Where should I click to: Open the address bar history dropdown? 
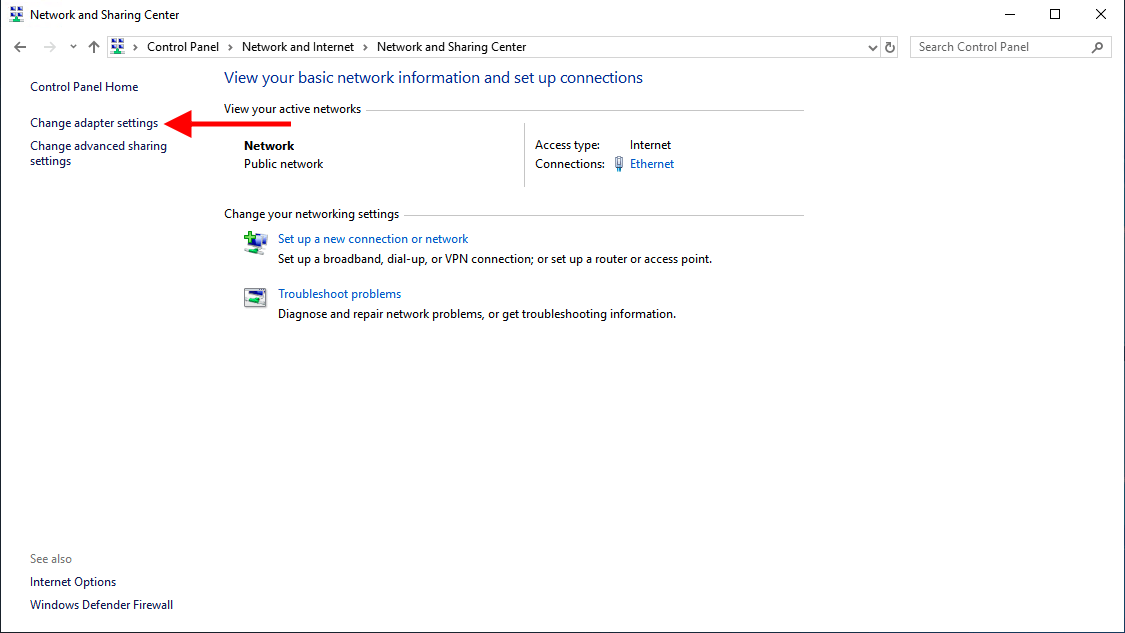(x=872, y=47)
